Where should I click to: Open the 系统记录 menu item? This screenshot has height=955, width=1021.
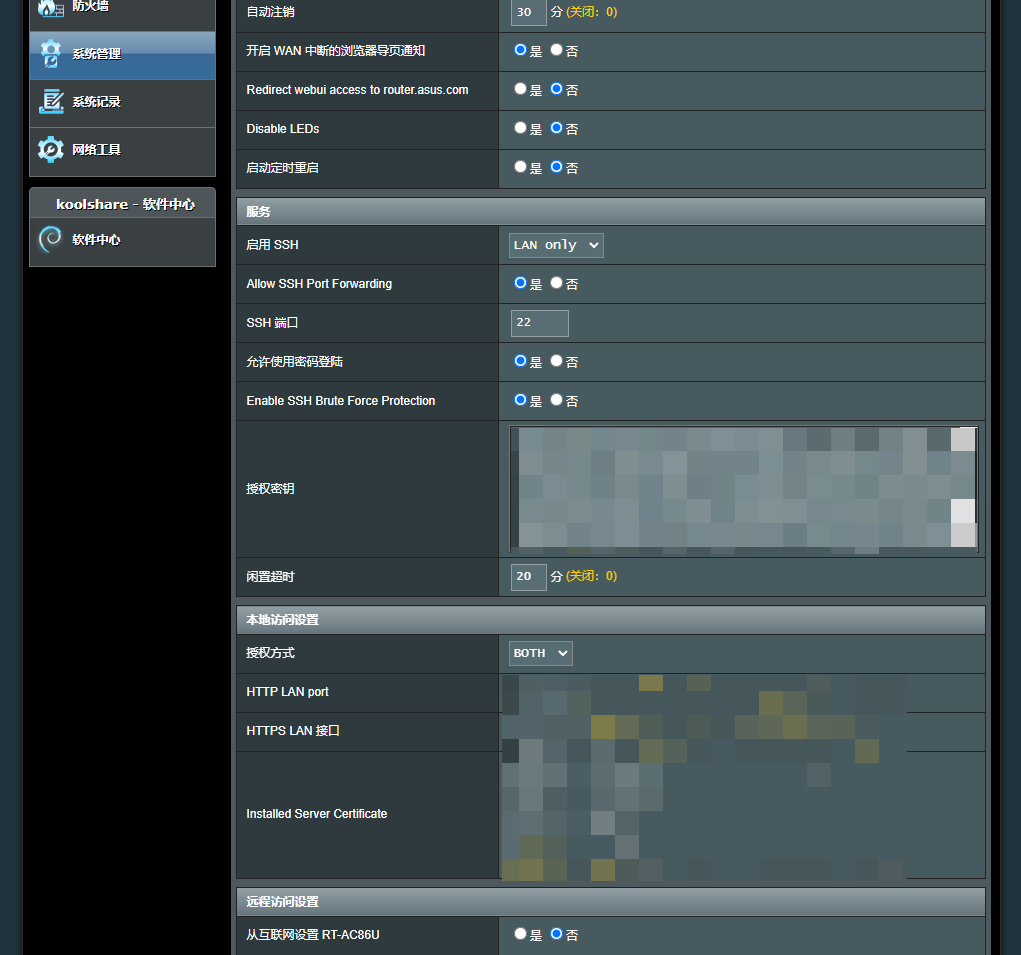pos(96,102)
